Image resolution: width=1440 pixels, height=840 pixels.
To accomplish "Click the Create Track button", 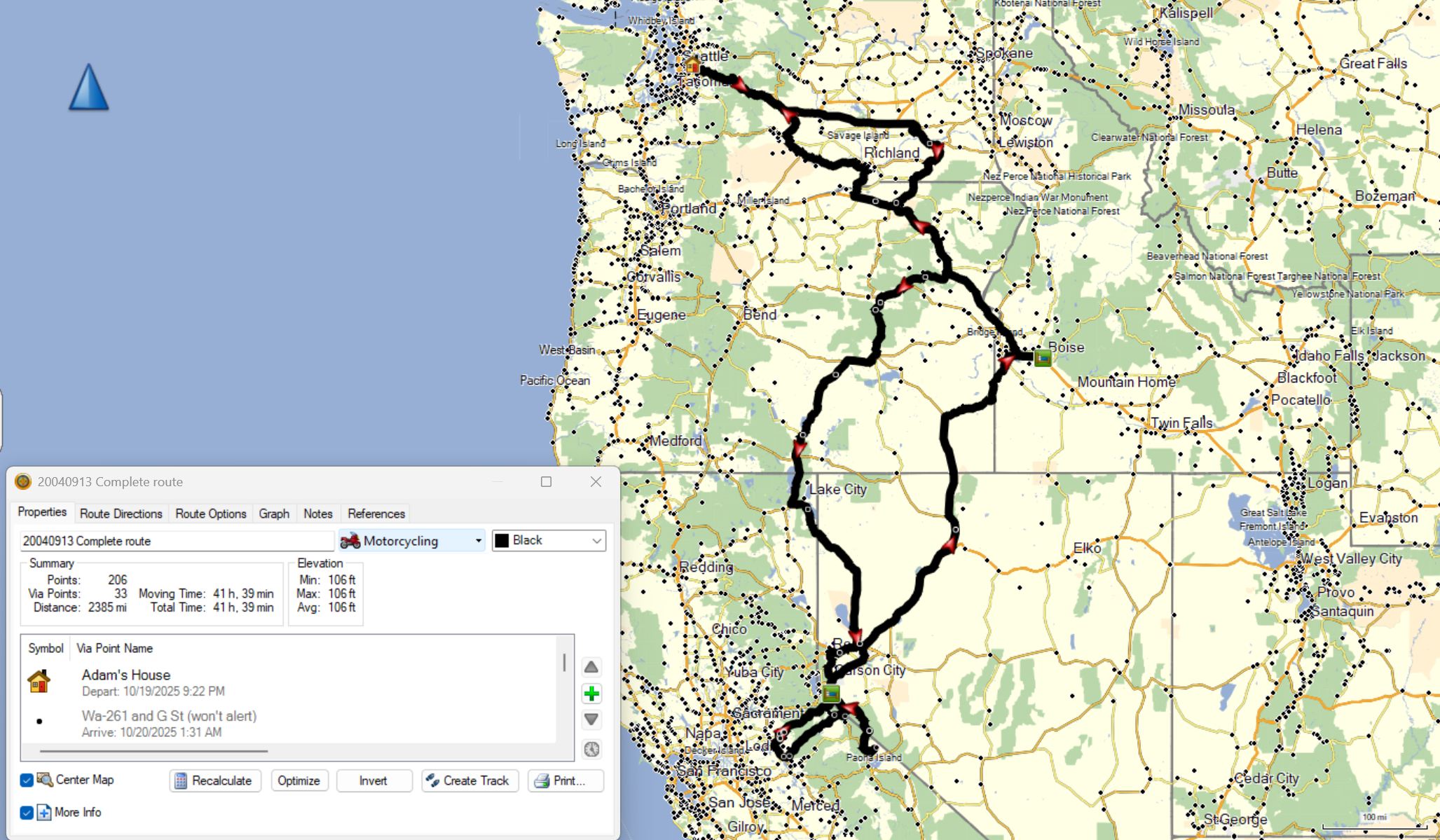I will pyautogui.click(x=469, y=780).
